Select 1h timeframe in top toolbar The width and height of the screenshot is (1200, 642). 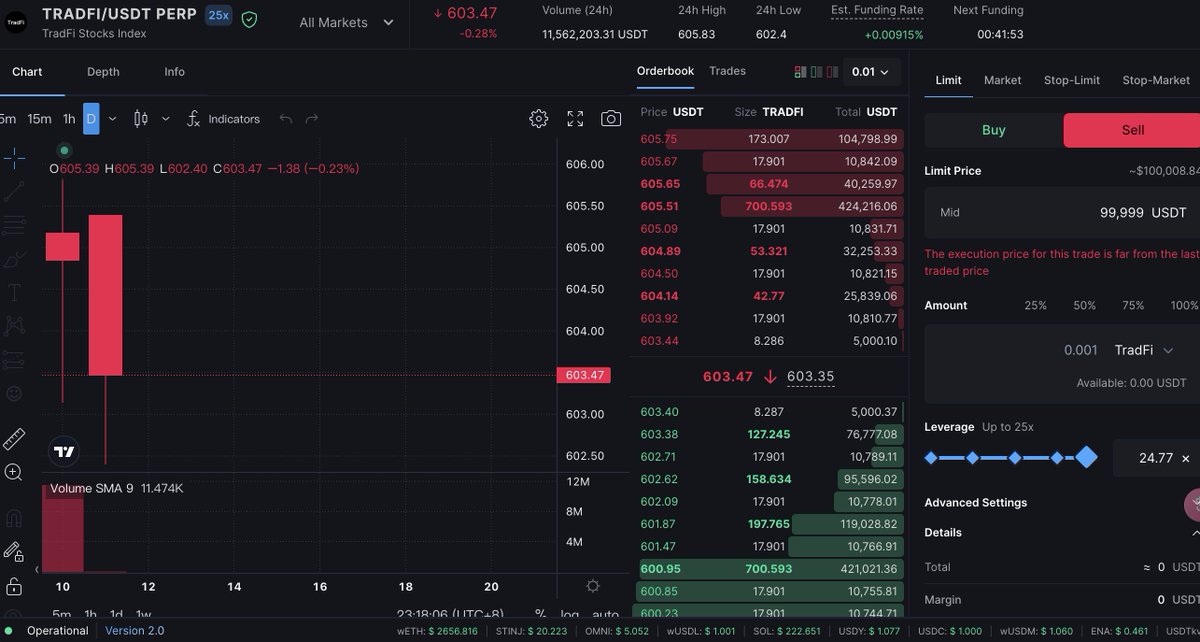(x=69, y=118)
